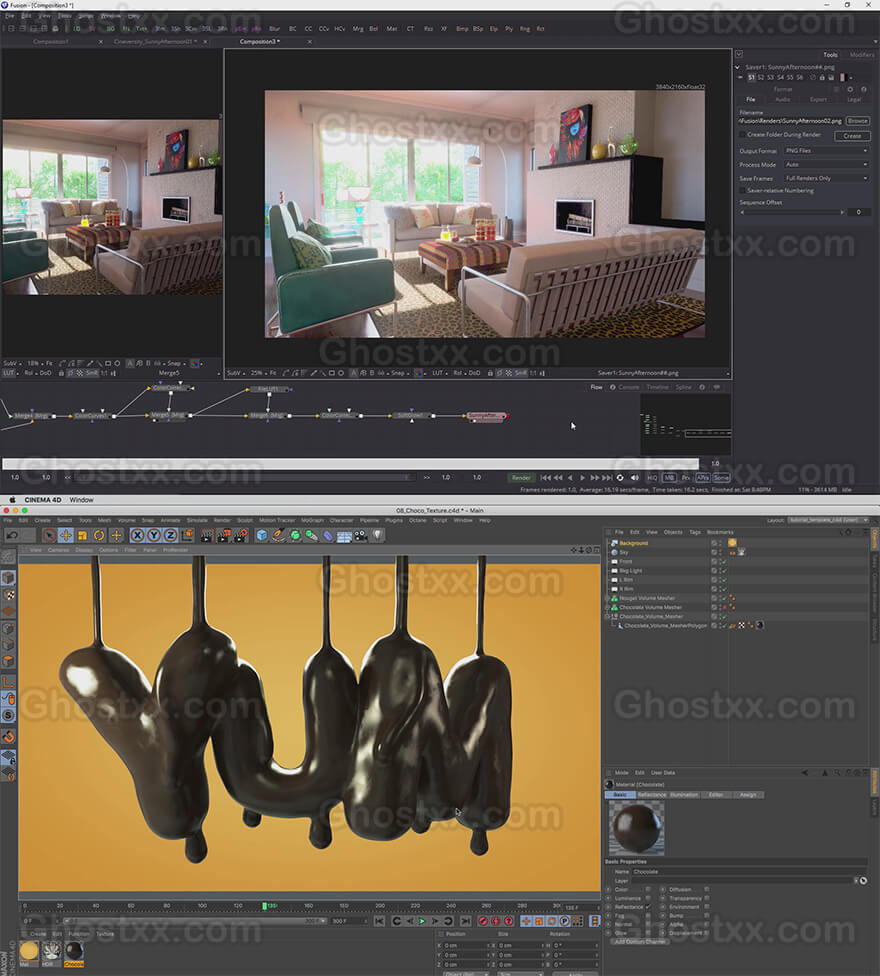Select the Live Selection tool in Cinema 4D
This screenshot has width=880, height=976.
(49, 535)
